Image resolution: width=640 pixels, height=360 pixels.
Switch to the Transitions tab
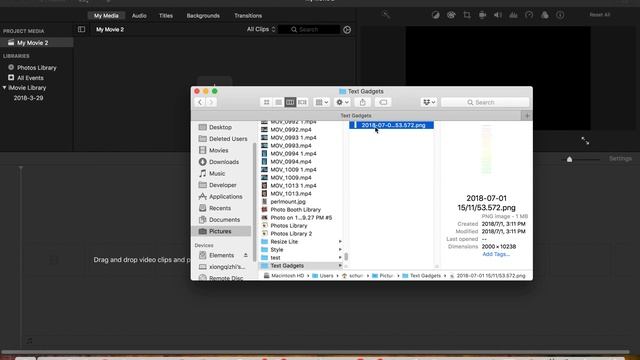point(248,16)
